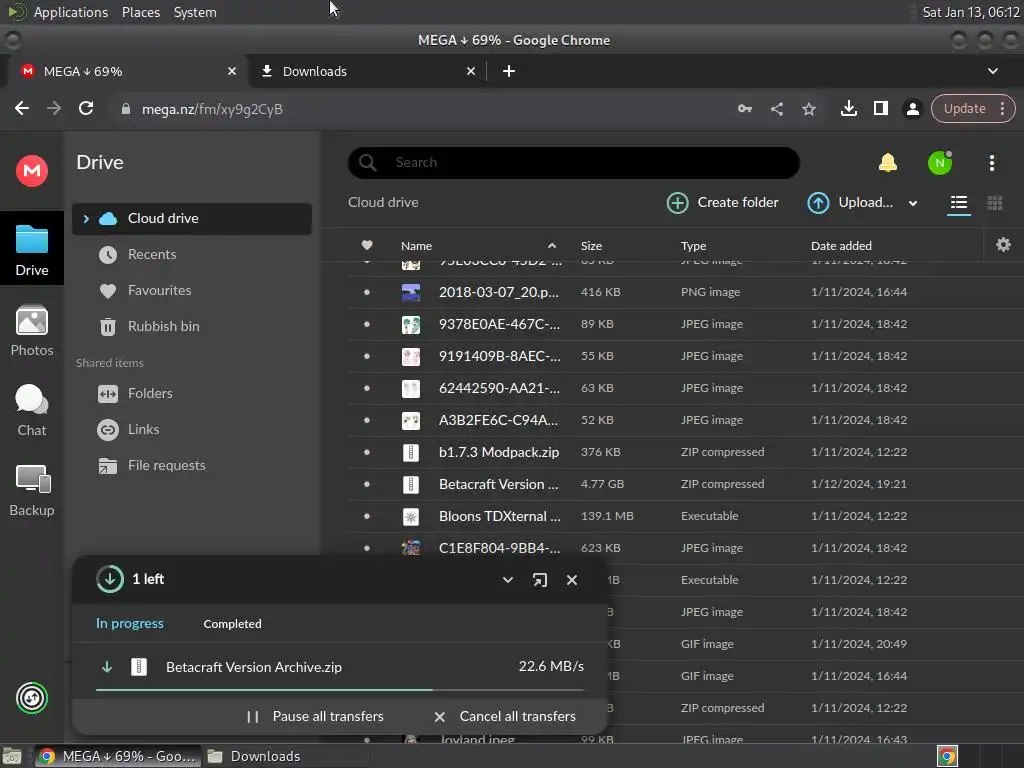Click the notifications bell icon

[888, 163]
